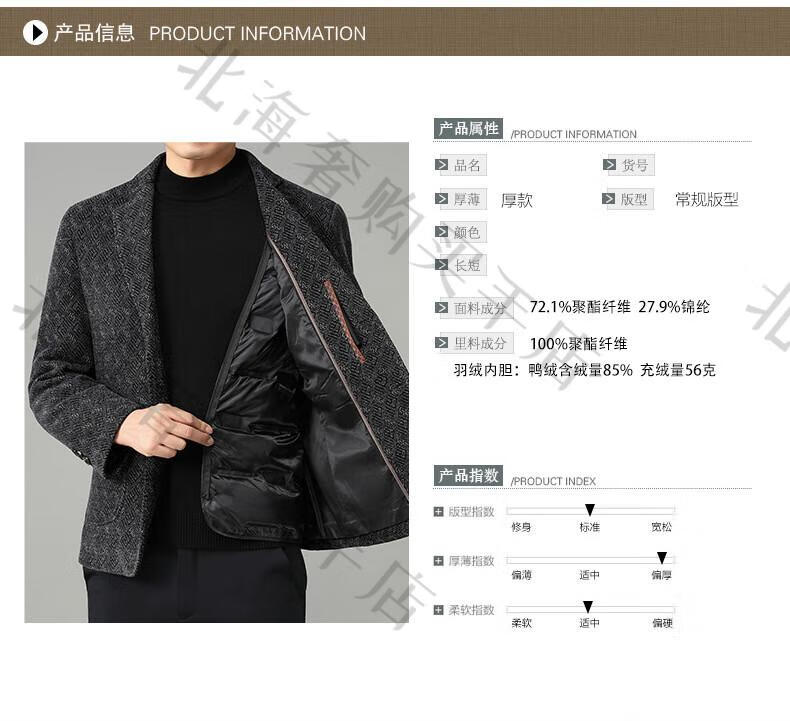The width and height of the screenshot is (790, 721).
Task: Expand the 版型指数 plus icon
Action: coord(438,512)
